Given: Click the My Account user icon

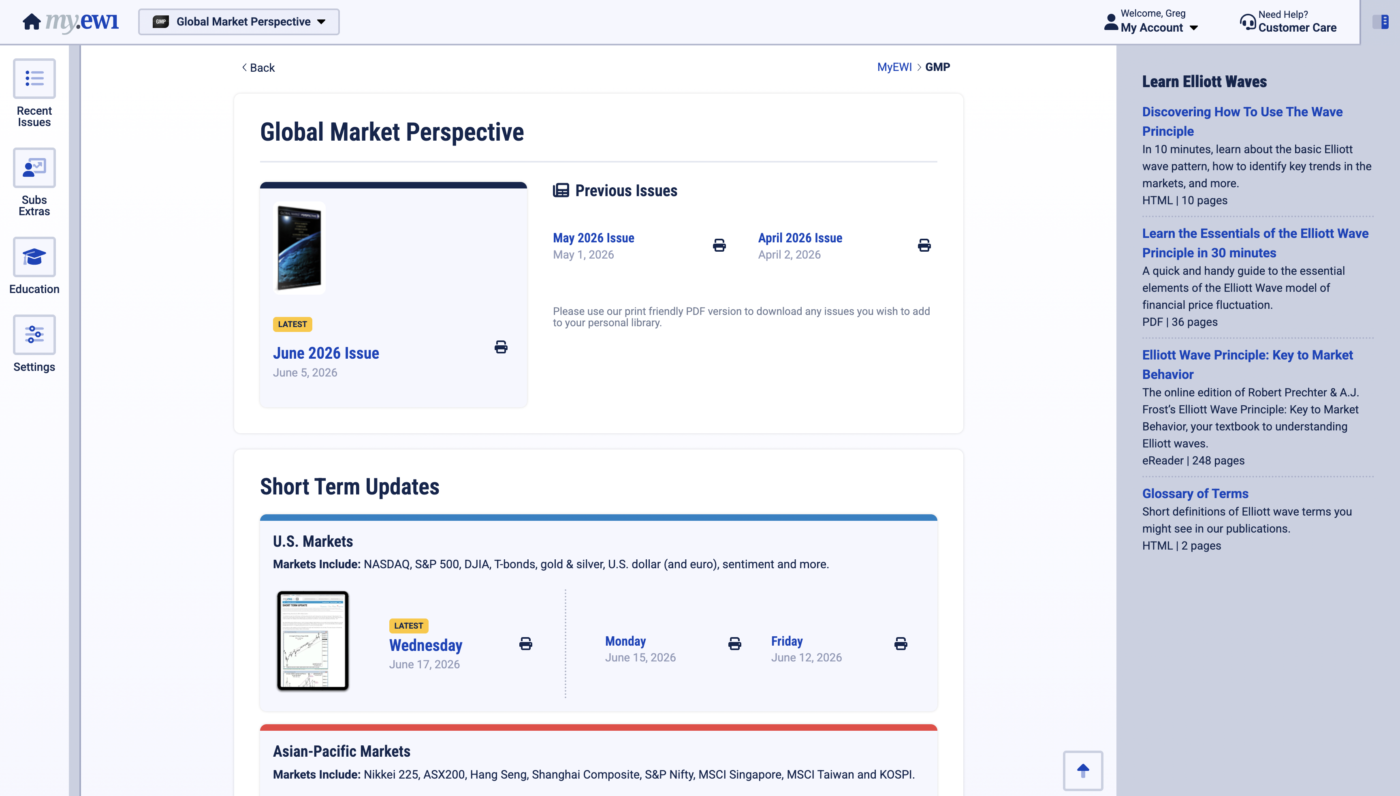Looking at the screenshot, I should (1111, 22).
